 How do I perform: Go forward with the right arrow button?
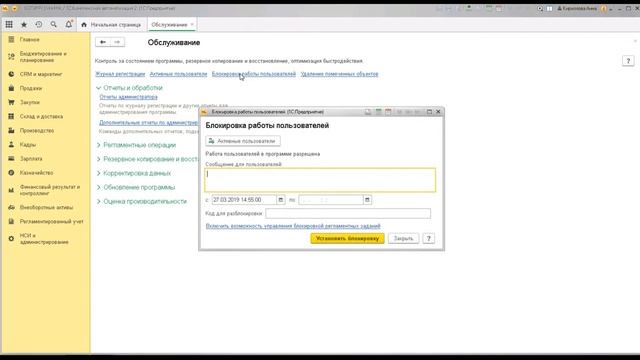118,42
